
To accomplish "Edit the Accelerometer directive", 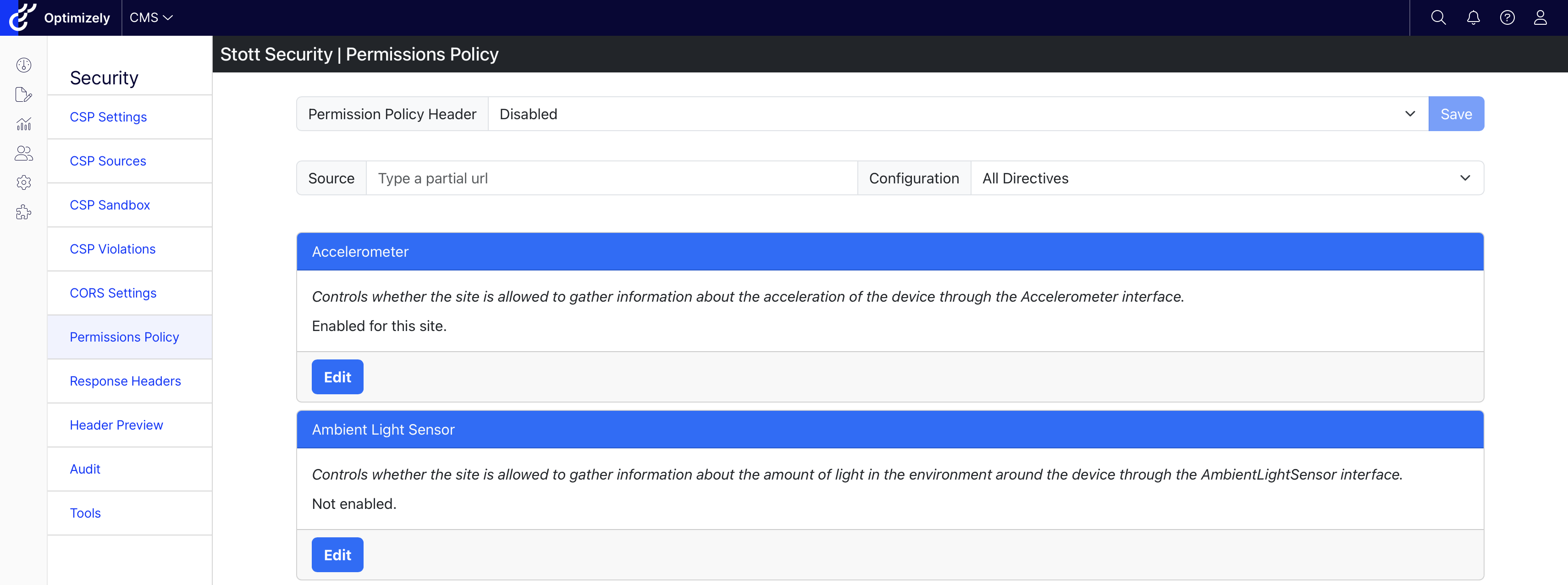I will [x=337, y=377].
